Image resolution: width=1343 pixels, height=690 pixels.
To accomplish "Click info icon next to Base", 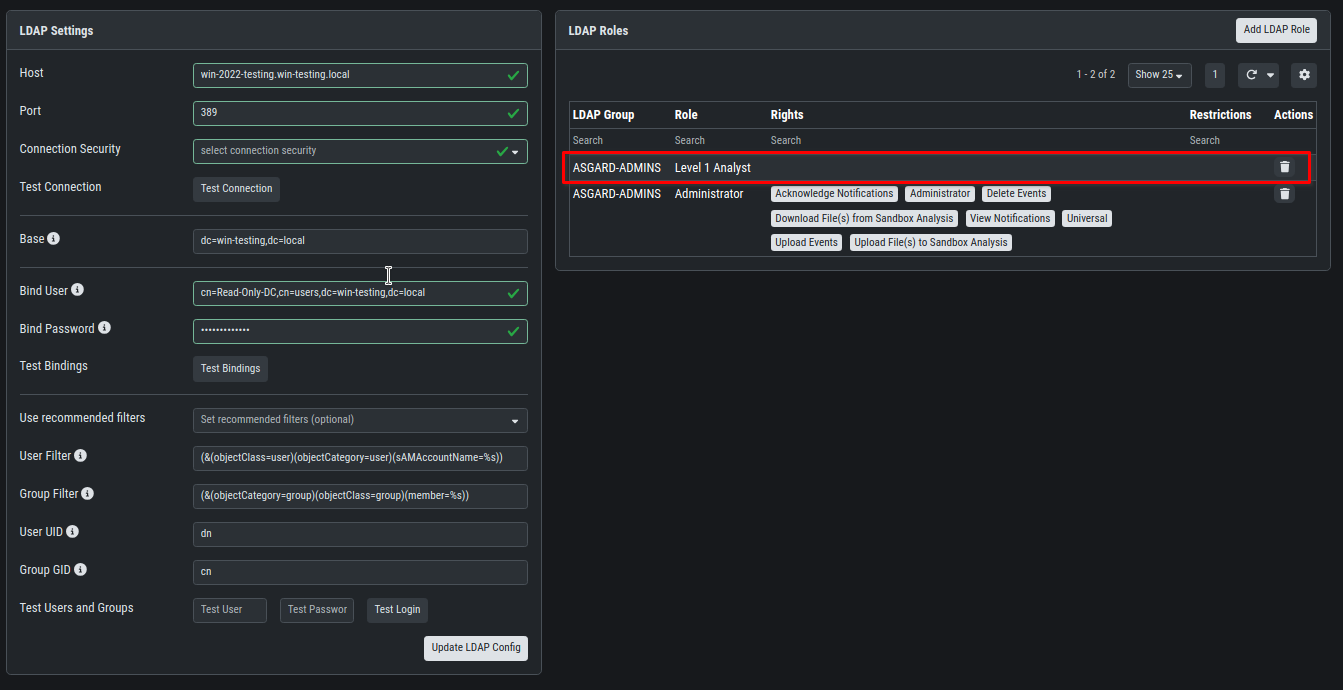I will (x=54, y=239).
